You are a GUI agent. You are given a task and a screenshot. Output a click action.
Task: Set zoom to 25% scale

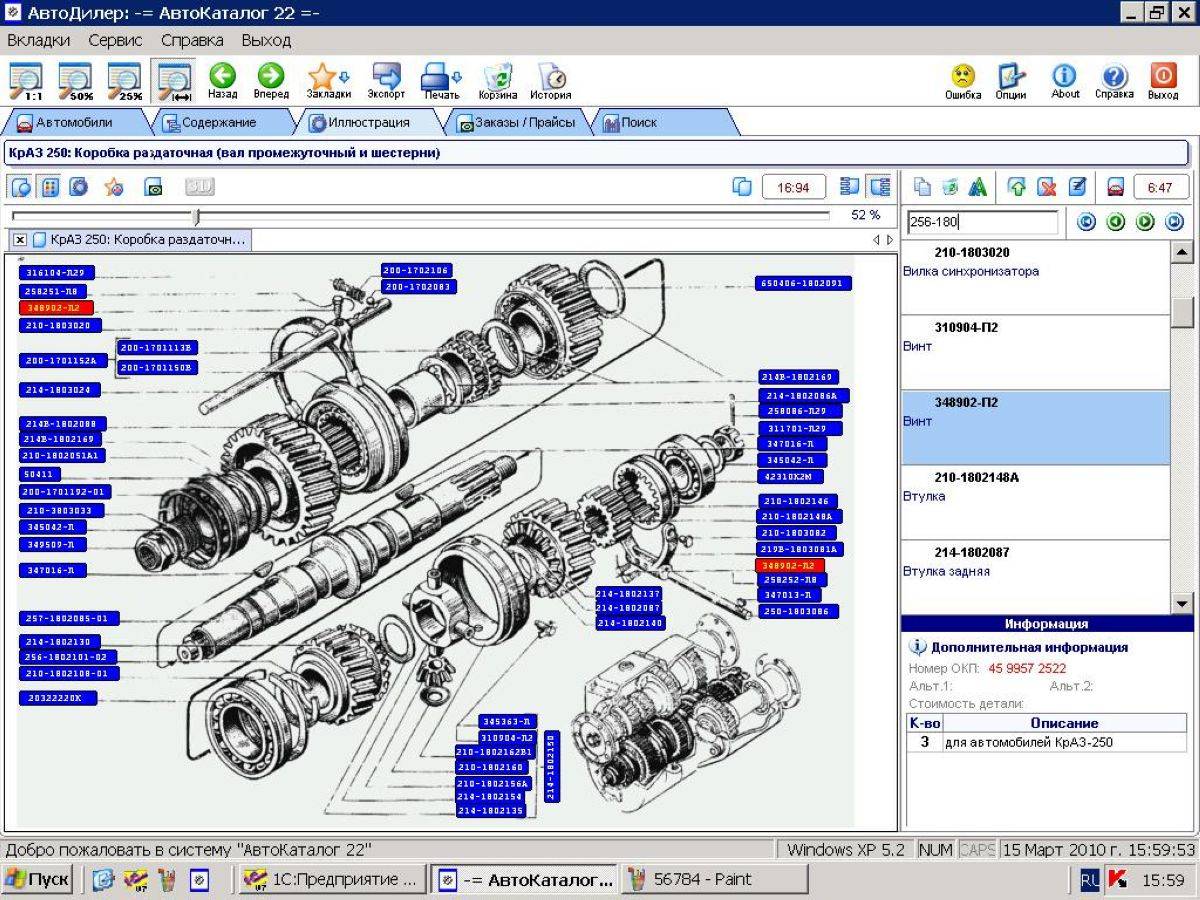tap(124, 81)
